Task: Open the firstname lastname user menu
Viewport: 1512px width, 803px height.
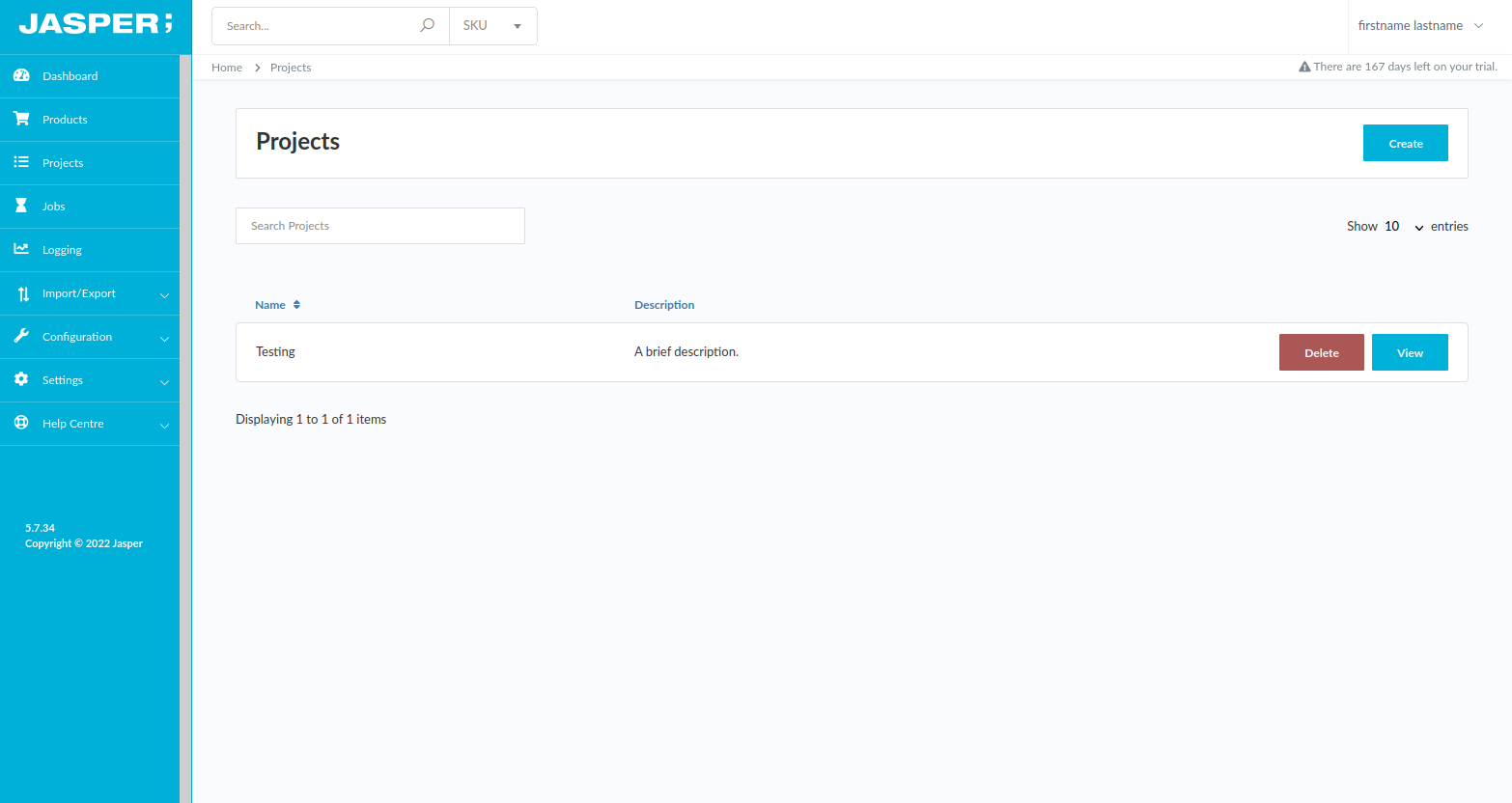Action: click(1419, 26)
